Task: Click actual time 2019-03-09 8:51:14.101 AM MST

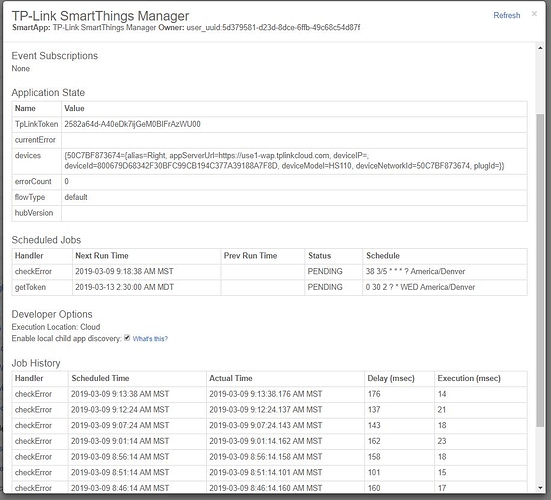Action: [266, 473]
